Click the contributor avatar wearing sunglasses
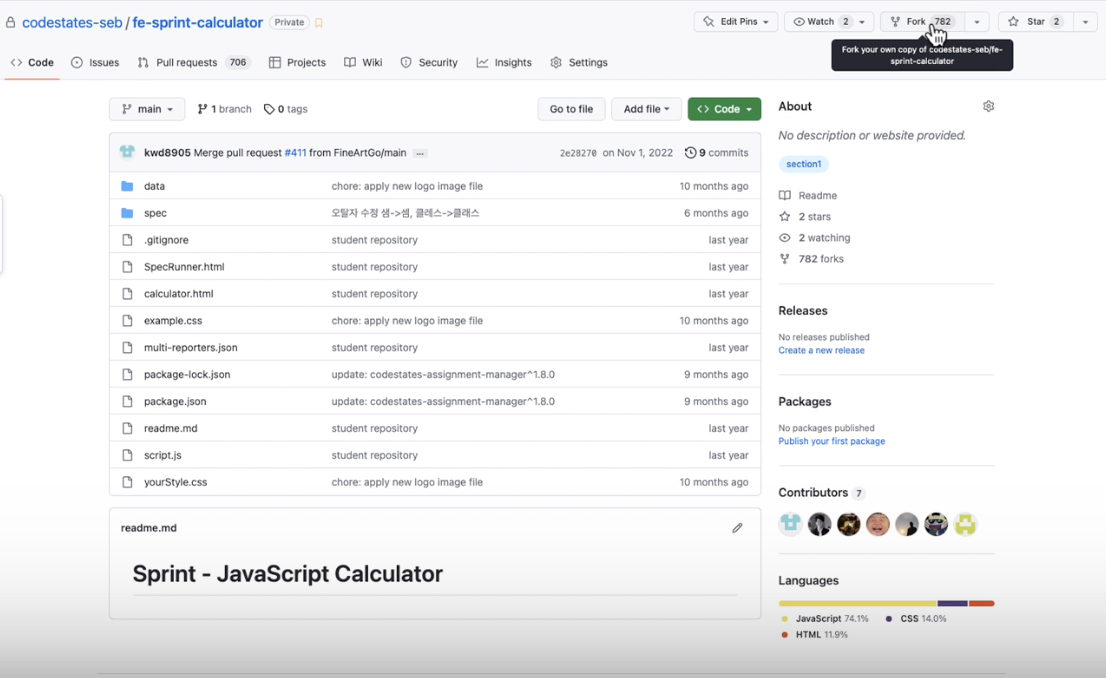This screenshot has width=1106, height=678. [936, 523]
